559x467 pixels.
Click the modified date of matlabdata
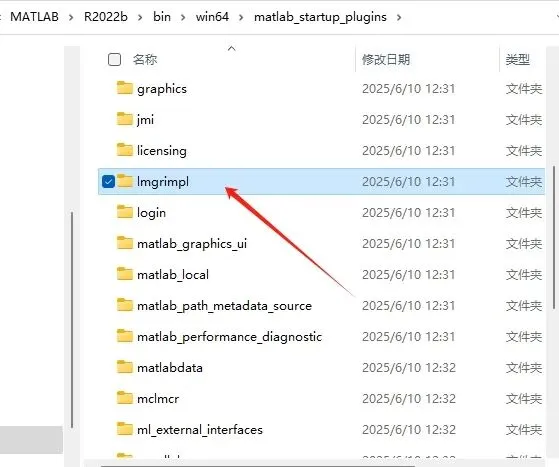pyautogui.click(x=409, y=368)
